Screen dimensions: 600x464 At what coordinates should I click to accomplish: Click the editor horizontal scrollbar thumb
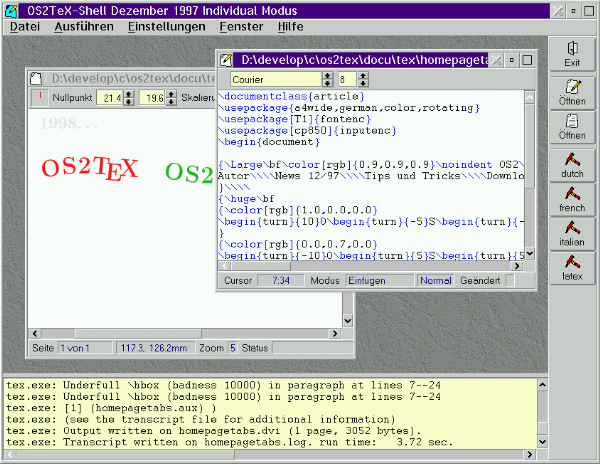pos(261,265)
